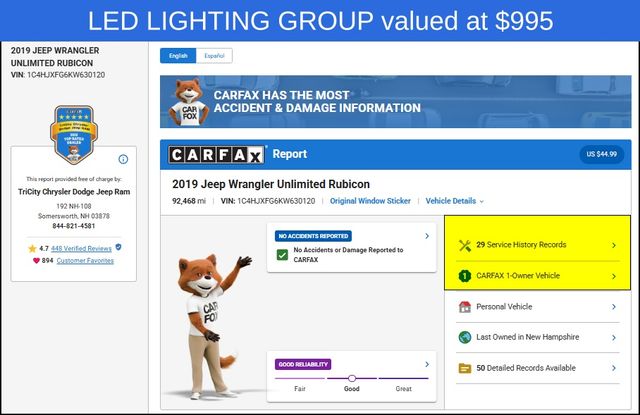Open the Original Window Sticker link
The width and height of the screenshot is (640, 415).
(x=370, y=201)
